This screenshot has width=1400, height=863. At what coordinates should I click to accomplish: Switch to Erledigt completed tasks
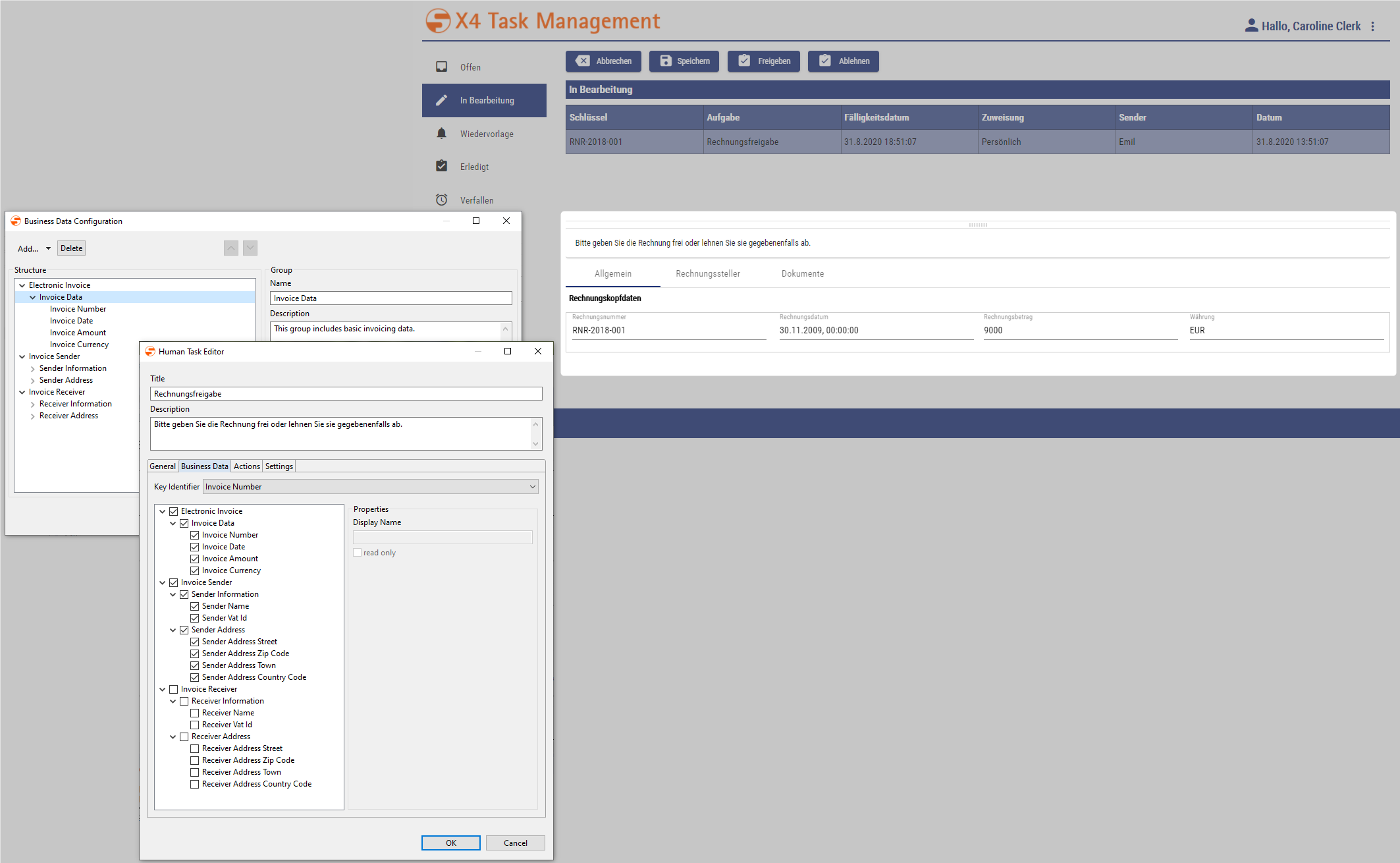[441, 166]
